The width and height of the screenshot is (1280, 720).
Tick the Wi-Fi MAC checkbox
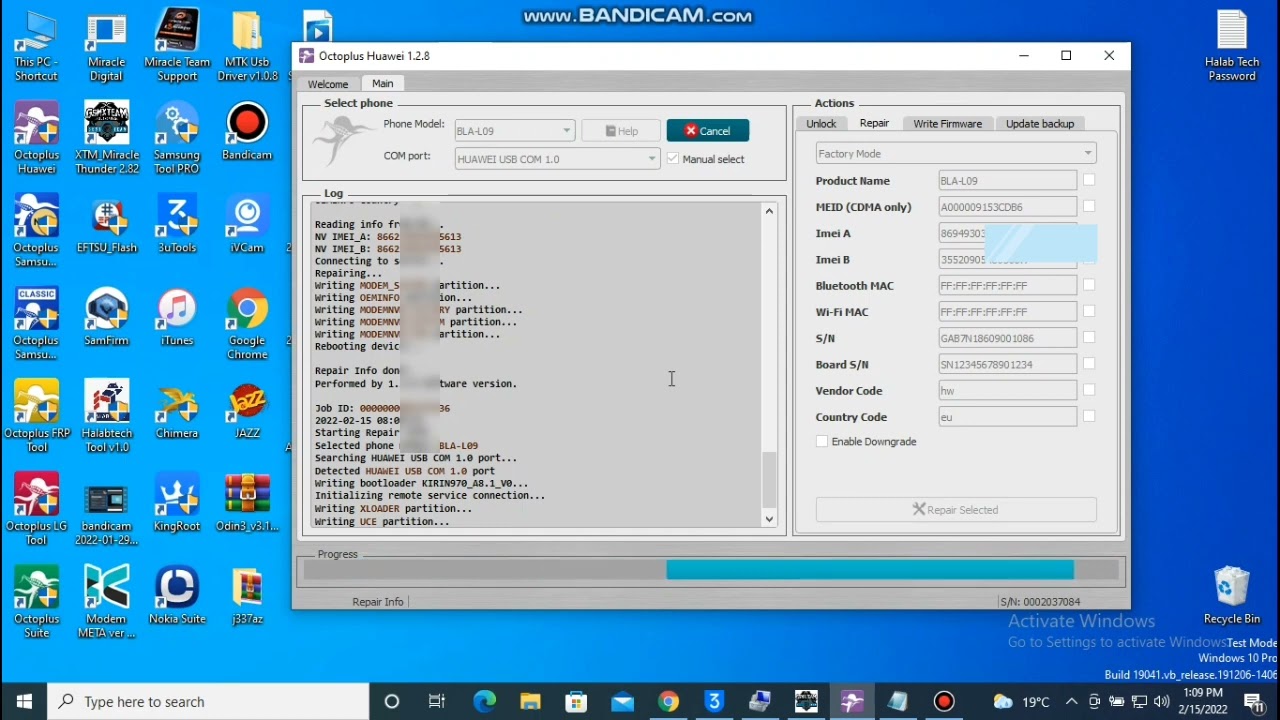tap(1089, 311)
